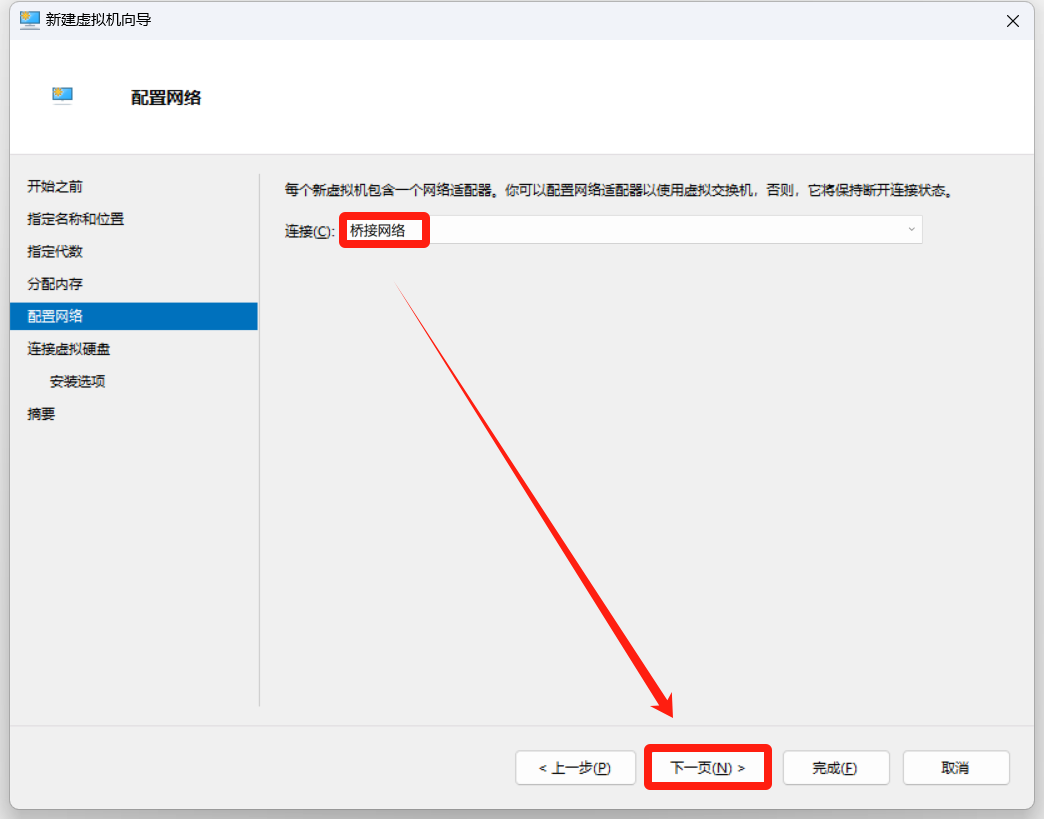
Task: Click the header icon beside the 配置网络 heading
Action: (63, 96)
